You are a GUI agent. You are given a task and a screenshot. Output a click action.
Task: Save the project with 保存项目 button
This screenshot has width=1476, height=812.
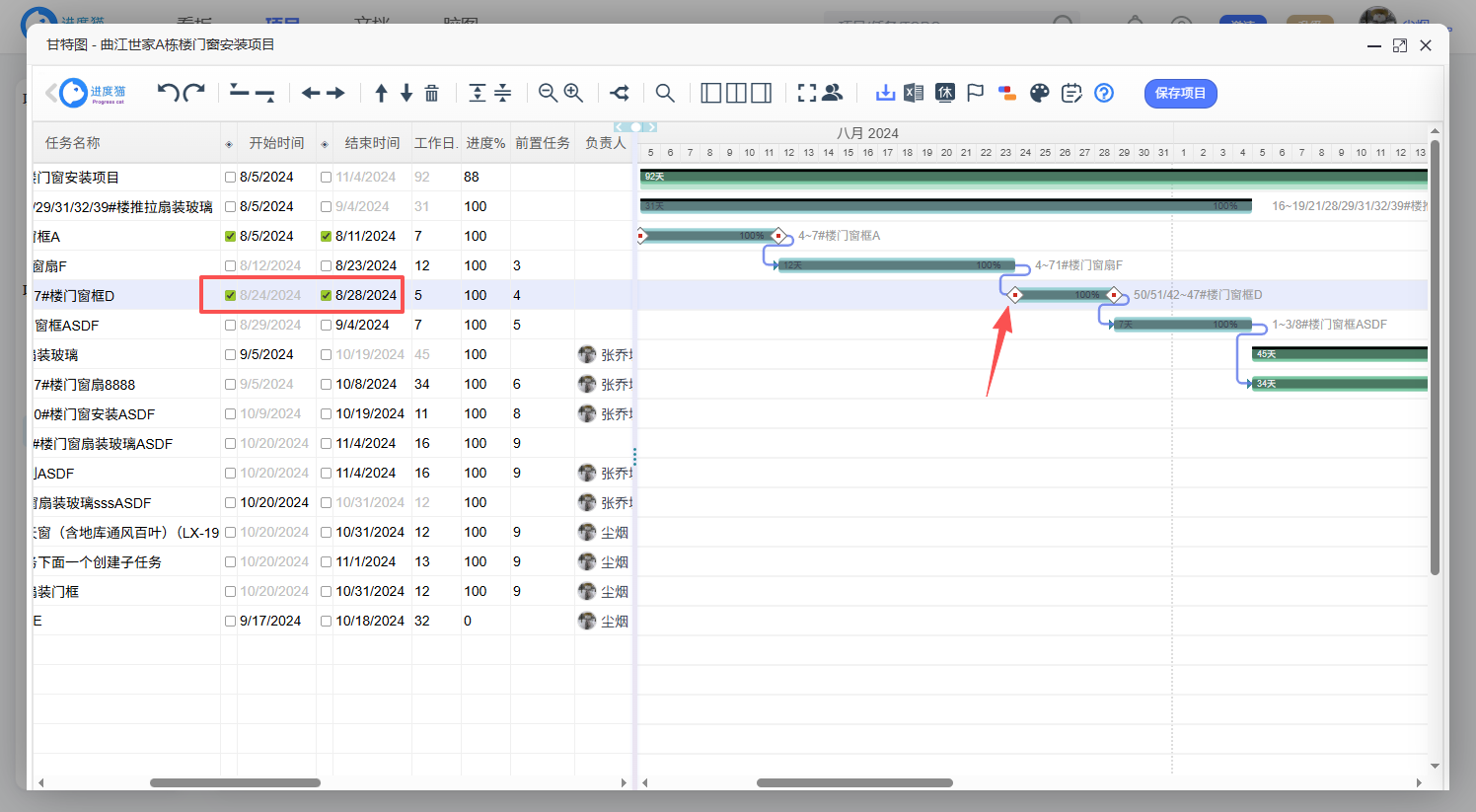1181,93
